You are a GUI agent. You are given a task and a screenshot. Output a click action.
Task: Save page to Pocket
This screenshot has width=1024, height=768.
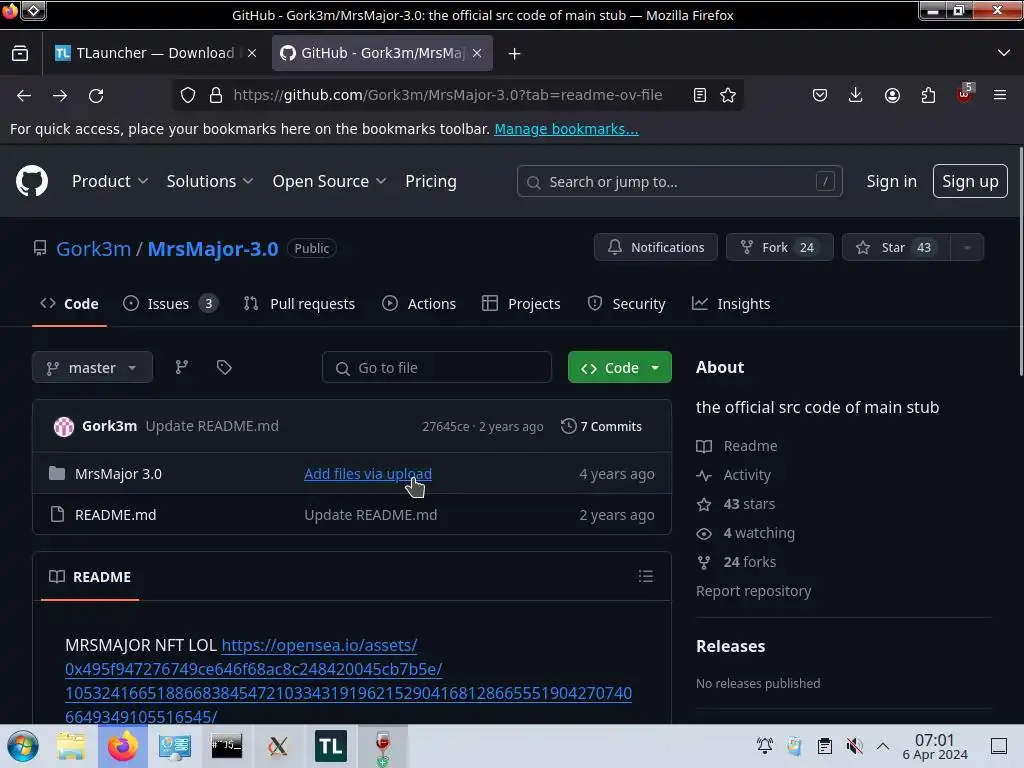click(x=820, y=95)
